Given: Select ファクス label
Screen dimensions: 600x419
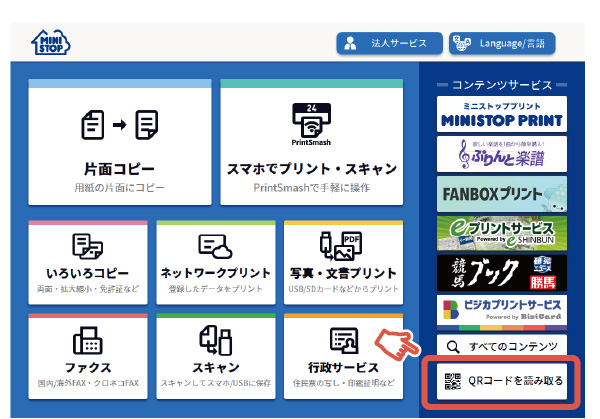Looking at the screenshot, I should (x=88, y=368).
